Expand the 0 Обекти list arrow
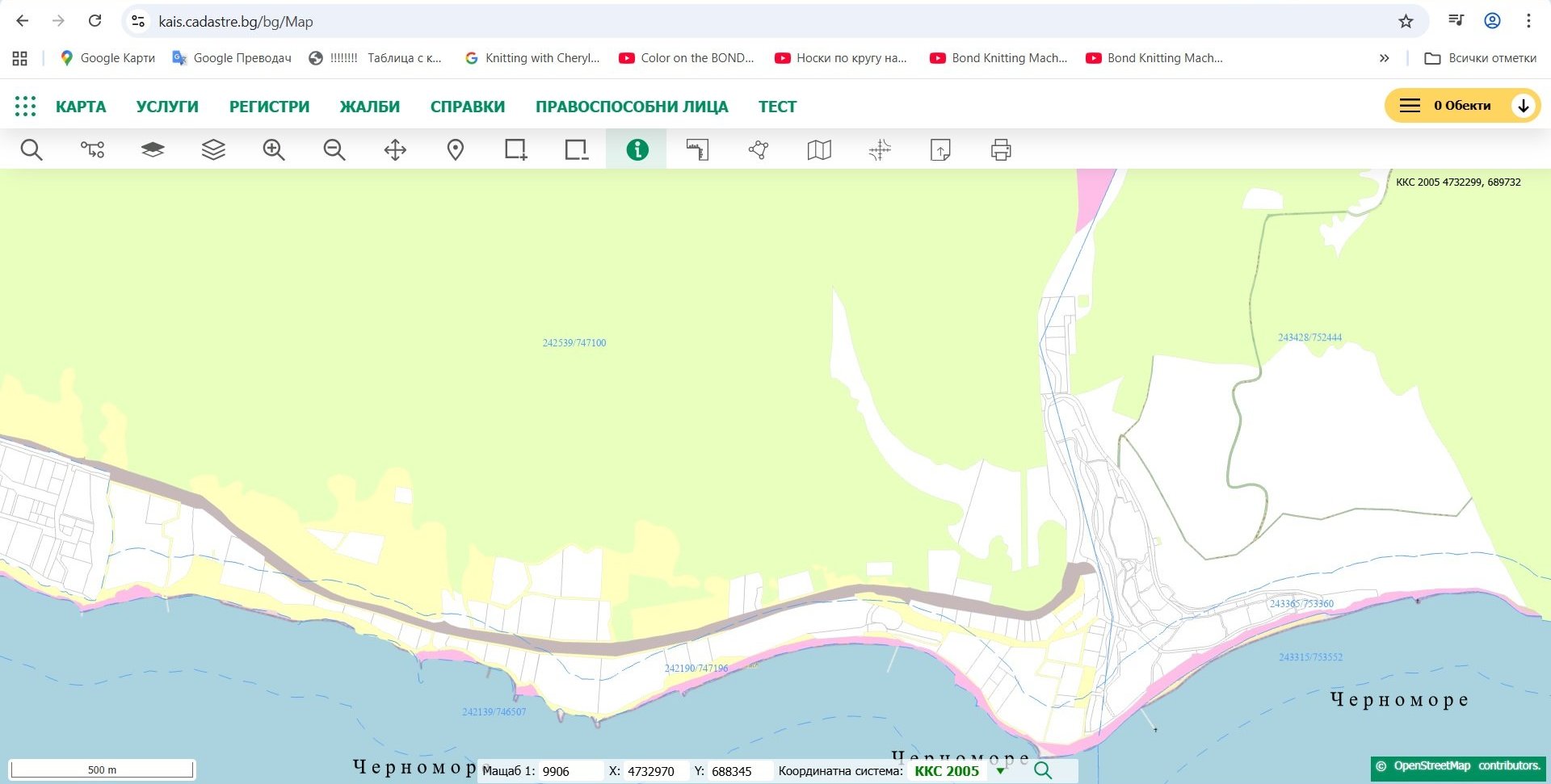Viewport: 1551px width, 784px height. [1523, 106]
